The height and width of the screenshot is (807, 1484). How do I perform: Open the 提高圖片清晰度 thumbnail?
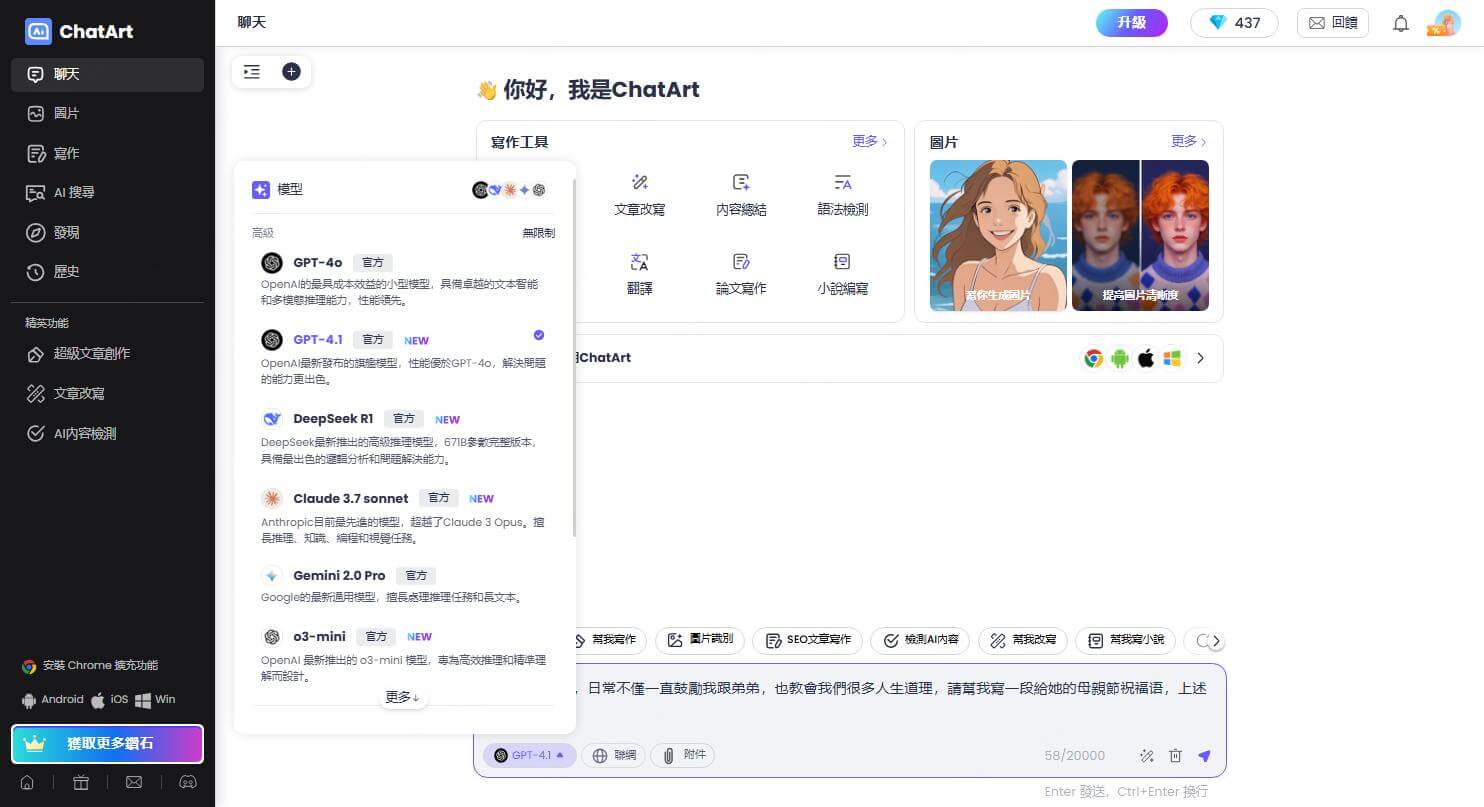click(1140, 235)
